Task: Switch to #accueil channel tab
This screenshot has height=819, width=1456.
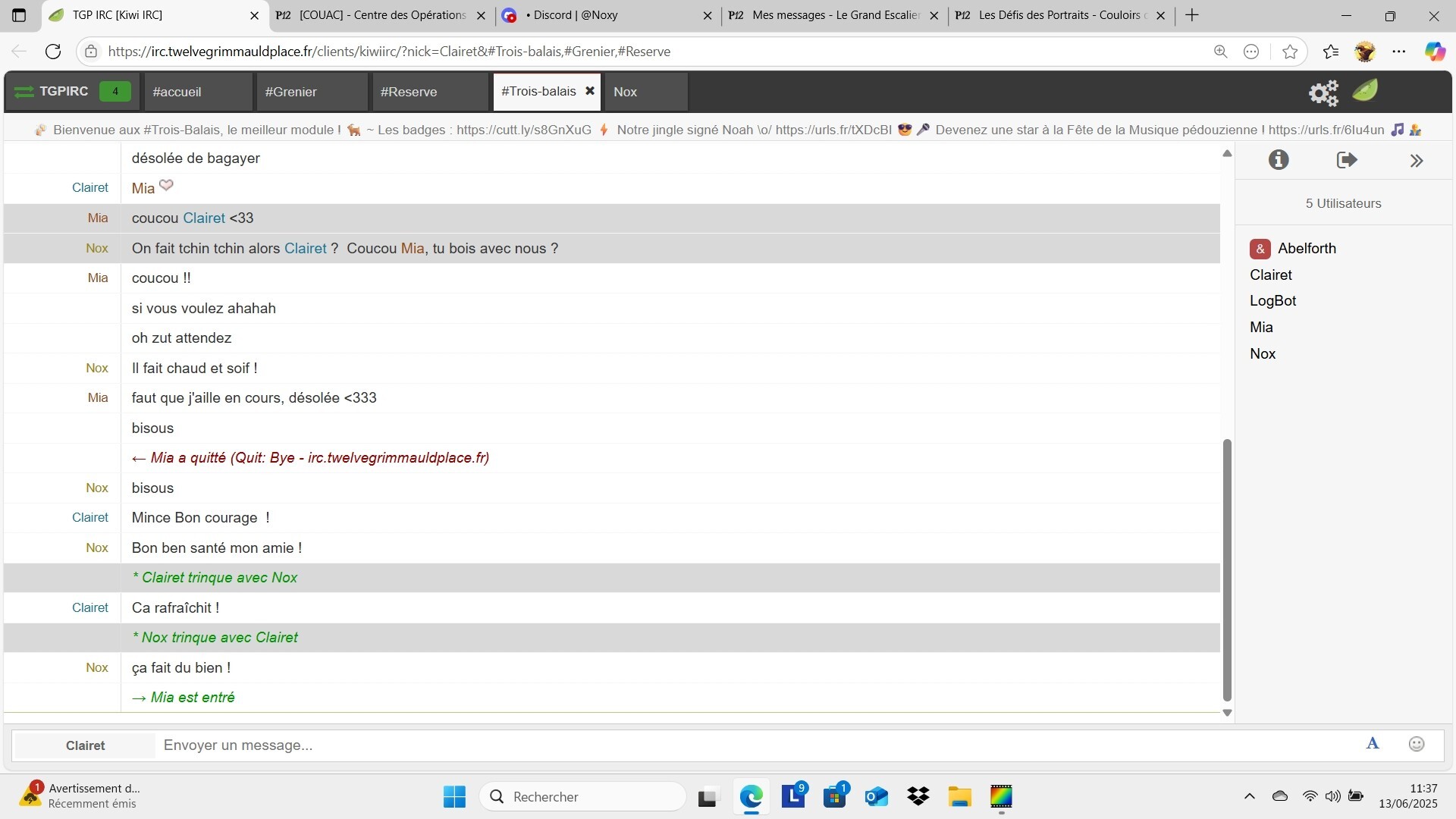Action: 177,92
